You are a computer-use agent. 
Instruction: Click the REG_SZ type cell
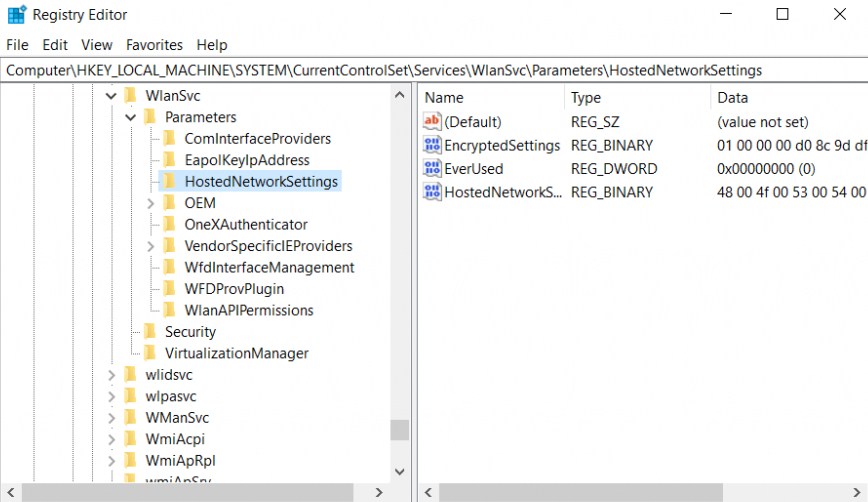(x=595, y=122)
